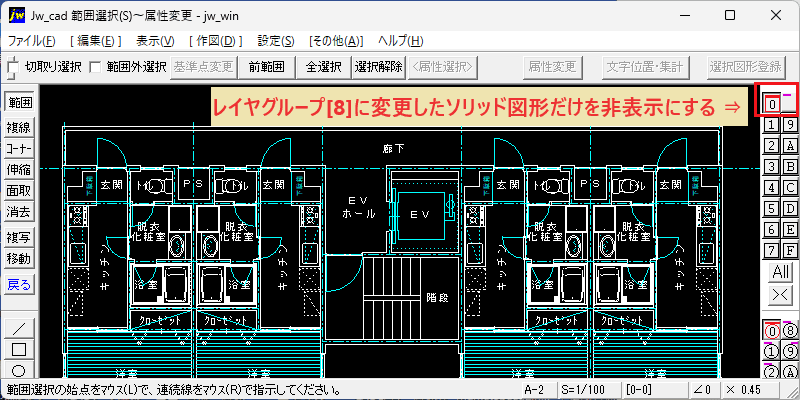Screen dimensions: 800x400
Task: Open the [編集(E)] menu
Action: click(95, 41)
